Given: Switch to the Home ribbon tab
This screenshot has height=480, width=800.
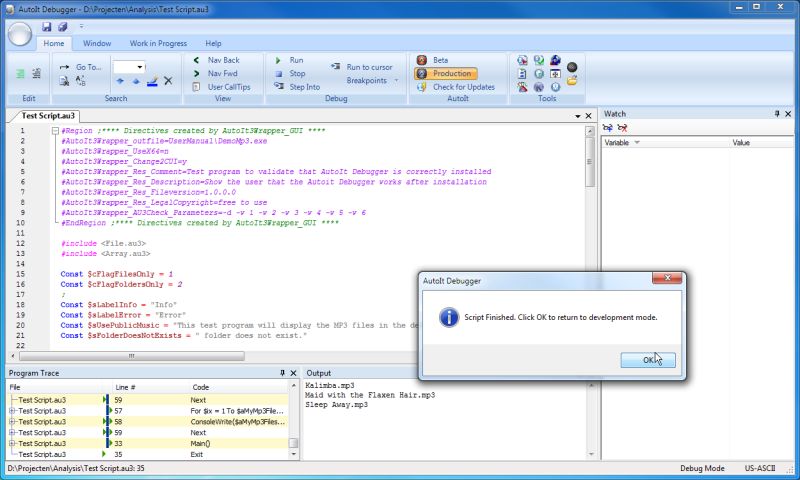Looking at the screenshot, I should [x=54, y=43].
